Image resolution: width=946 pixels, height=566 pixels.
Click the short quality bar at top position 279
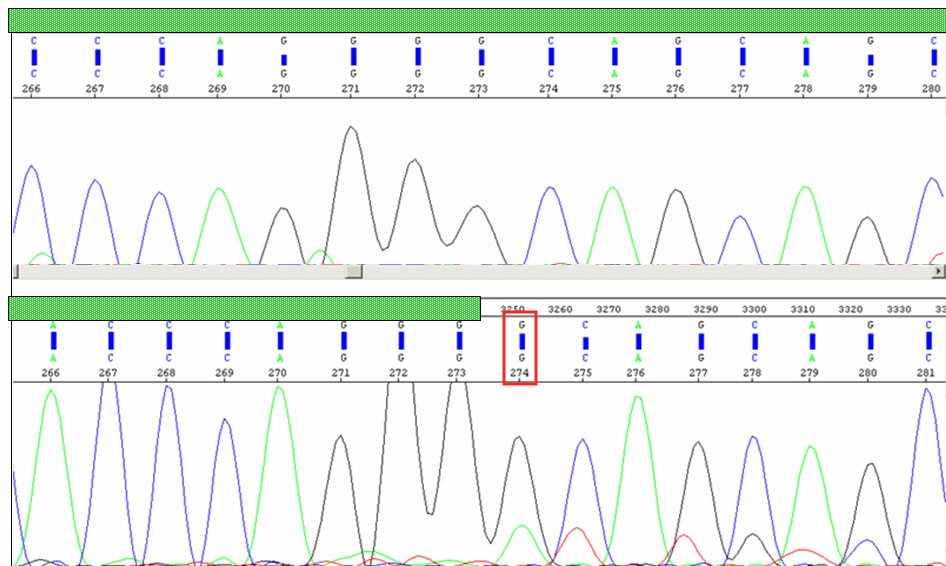(870, 60)
